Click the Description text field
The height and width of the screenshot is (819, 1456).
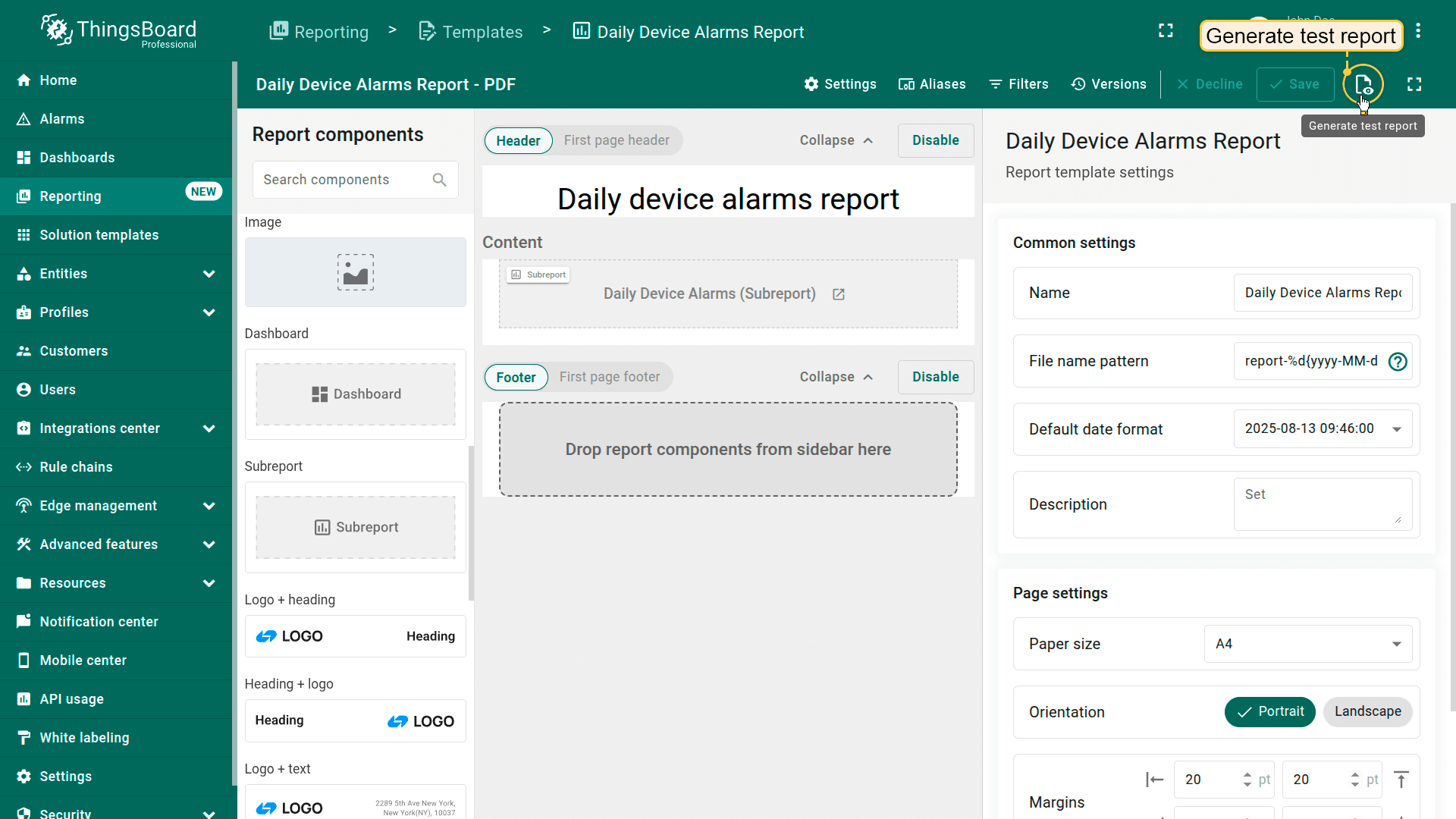(x=1322, y=504)
